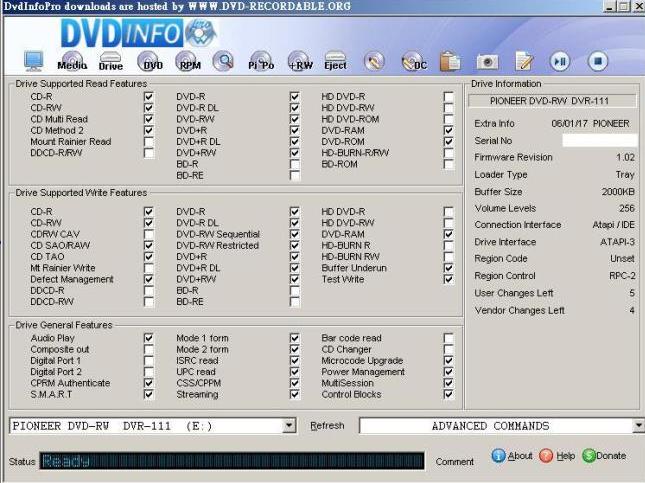This screenshot has width=645, height=483.
Task: Click the Refresh button
Action: coord(327,426)
